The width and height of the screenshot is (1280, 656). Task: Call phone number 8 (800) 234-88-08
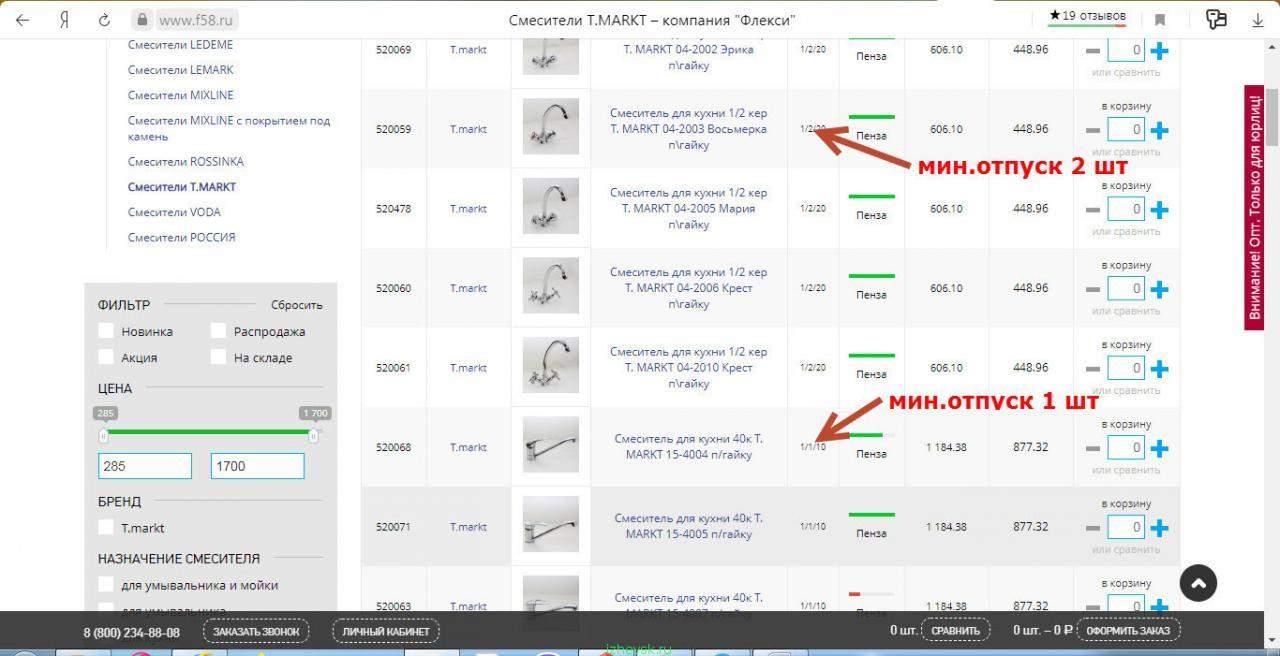tap(132, 632)
